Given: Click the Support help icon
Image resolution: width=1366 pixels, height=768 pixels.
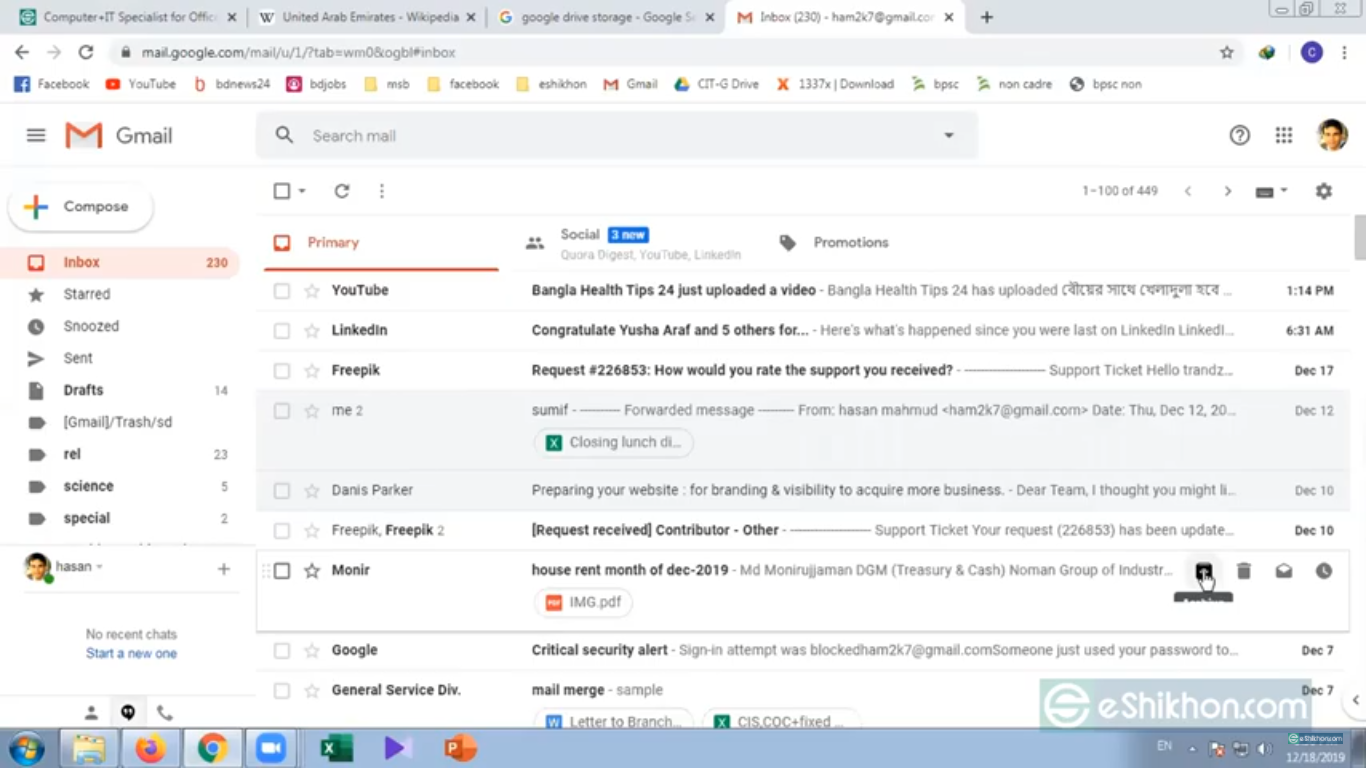Looking at the screenshot, I should [x=1240, y=136].
